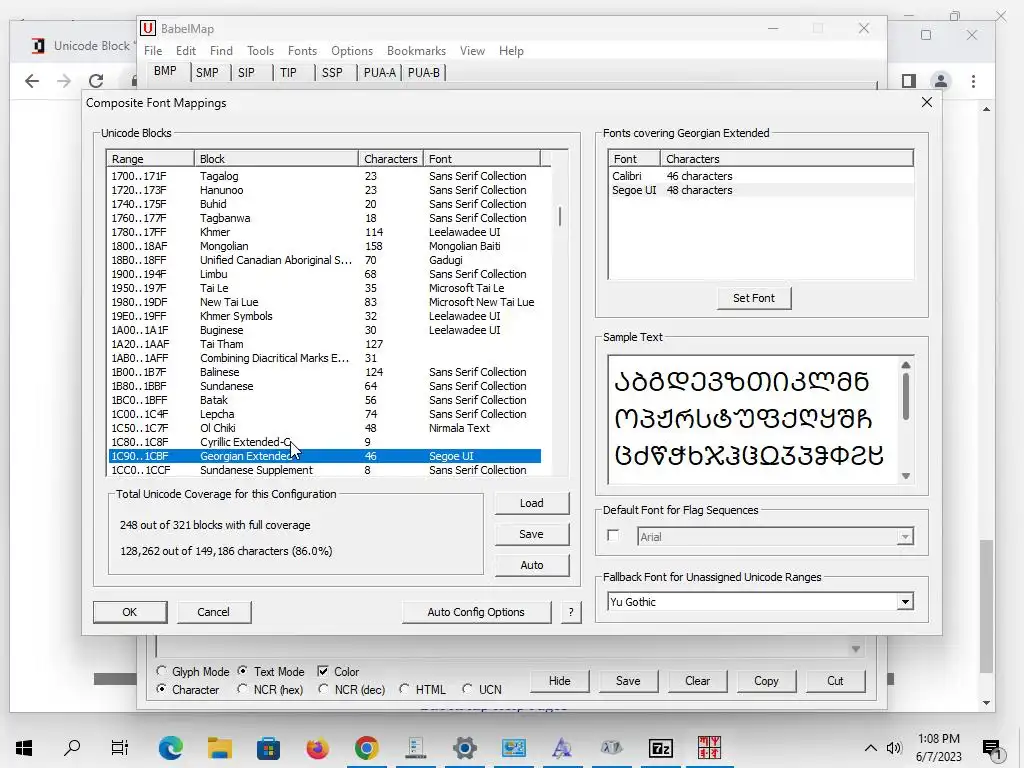Open the notification center icon
1024x768 pixels.
992,748
